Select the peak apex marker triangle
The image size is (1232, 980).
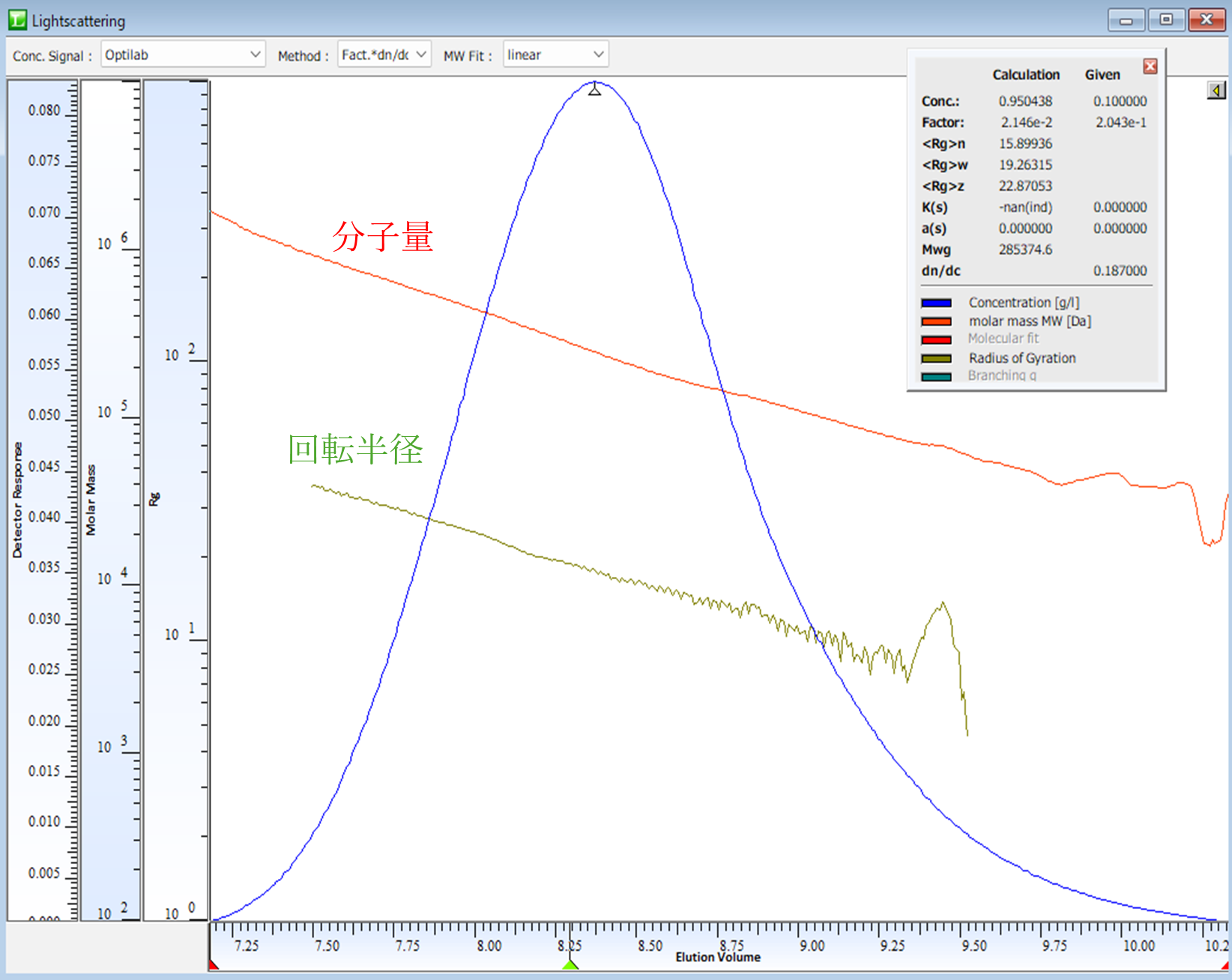[x=594, y=90]
